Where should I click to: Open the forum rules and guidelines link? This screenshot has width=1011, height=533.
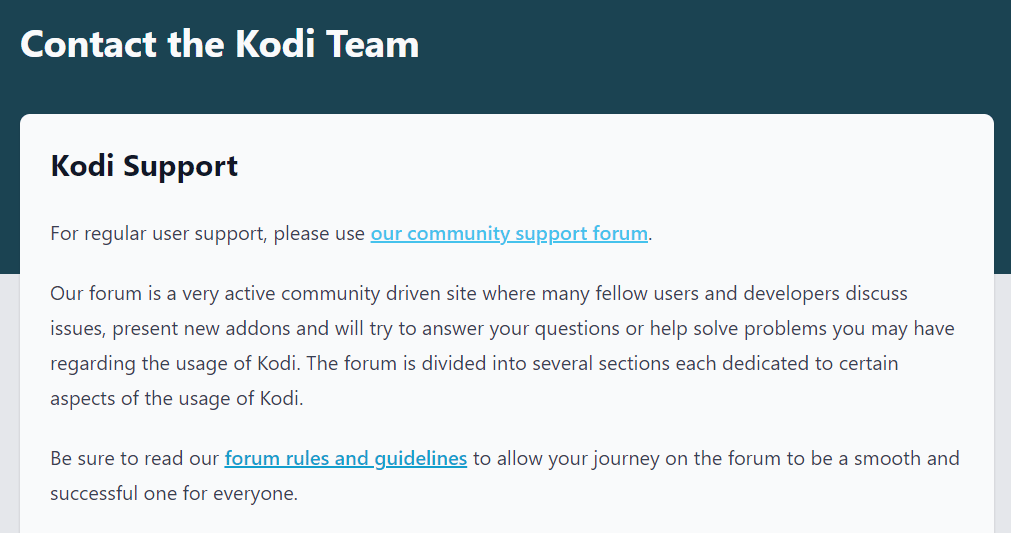click(x=346, y=458)
